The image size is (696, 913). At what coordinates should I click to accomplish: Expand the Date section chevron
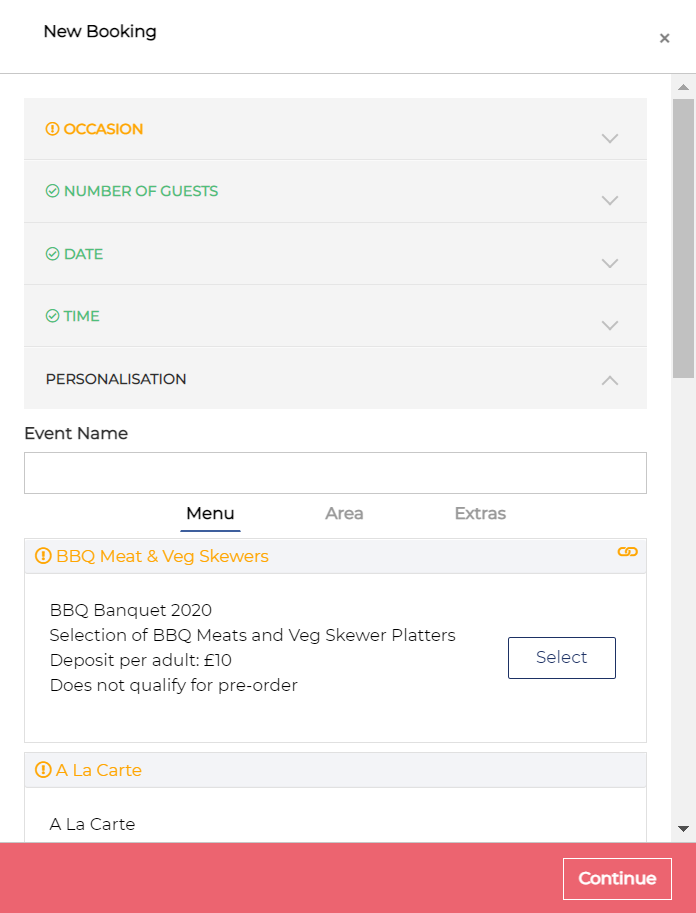point(610,263)
